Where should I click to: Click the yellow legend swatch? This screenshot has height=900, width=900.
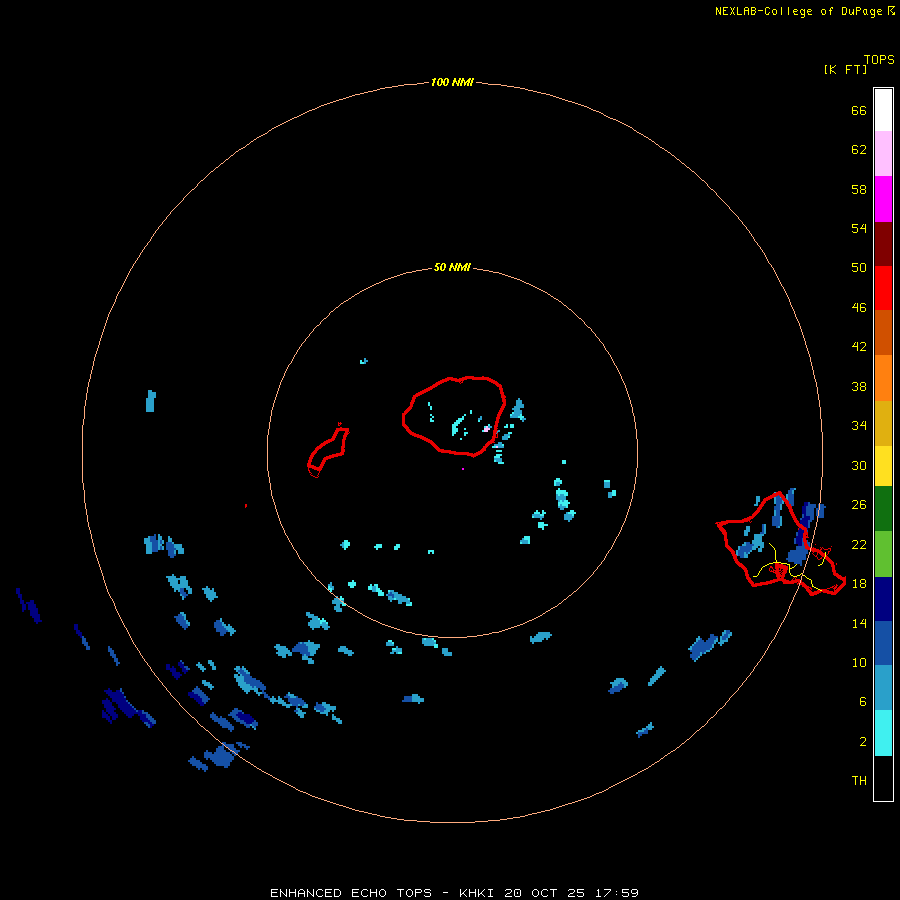(x=883, y=466)
